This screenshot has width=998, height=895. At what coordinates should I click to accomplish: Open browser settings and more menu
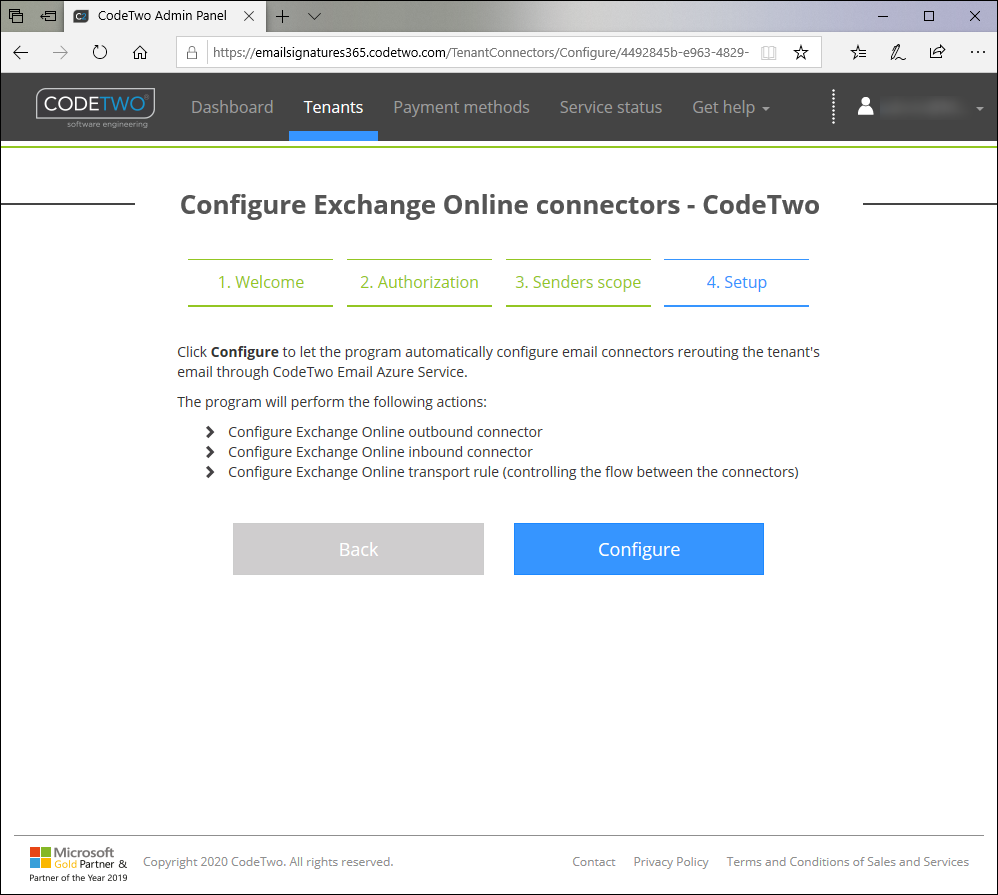point(977,53)
